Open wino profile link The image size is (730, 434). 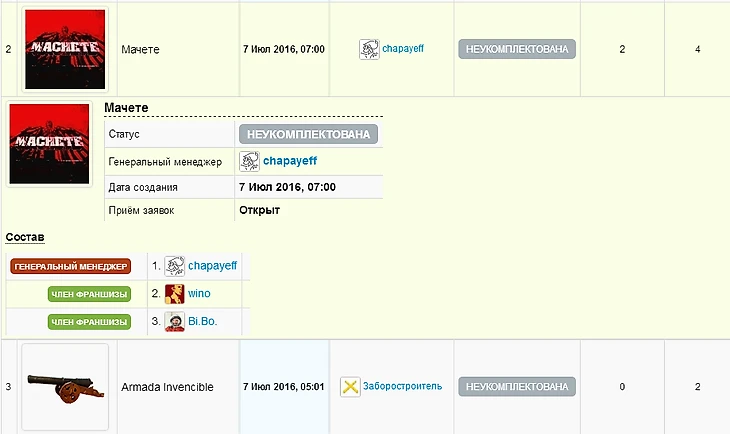point(199,293)
